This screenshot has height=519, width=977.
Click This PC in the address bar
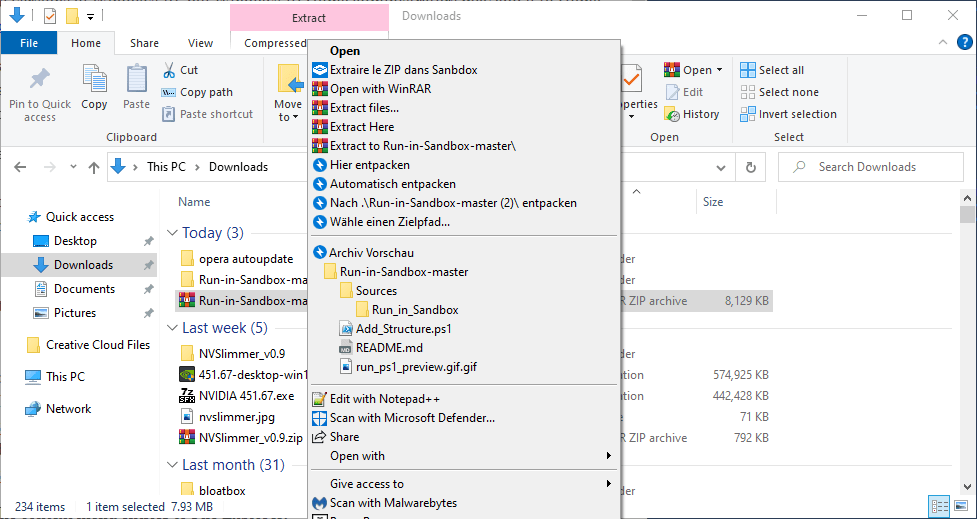166,167
